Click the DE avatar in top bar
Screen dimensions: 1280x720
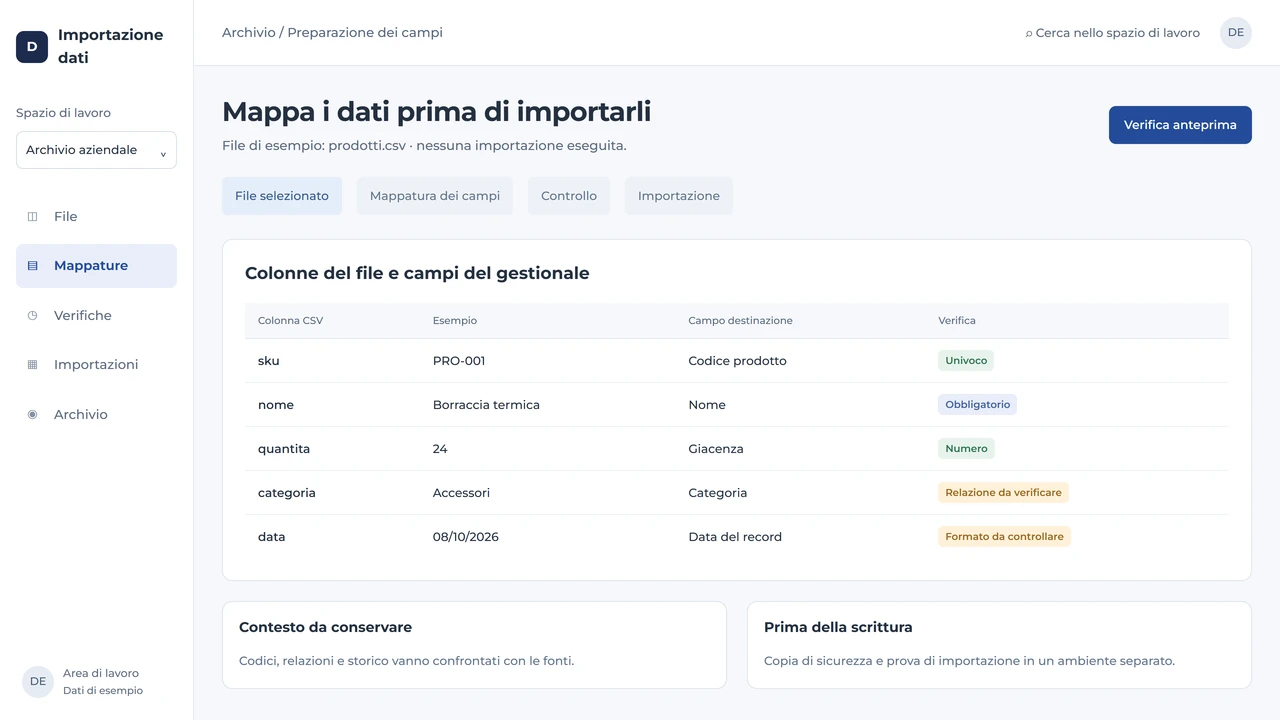1236,33
